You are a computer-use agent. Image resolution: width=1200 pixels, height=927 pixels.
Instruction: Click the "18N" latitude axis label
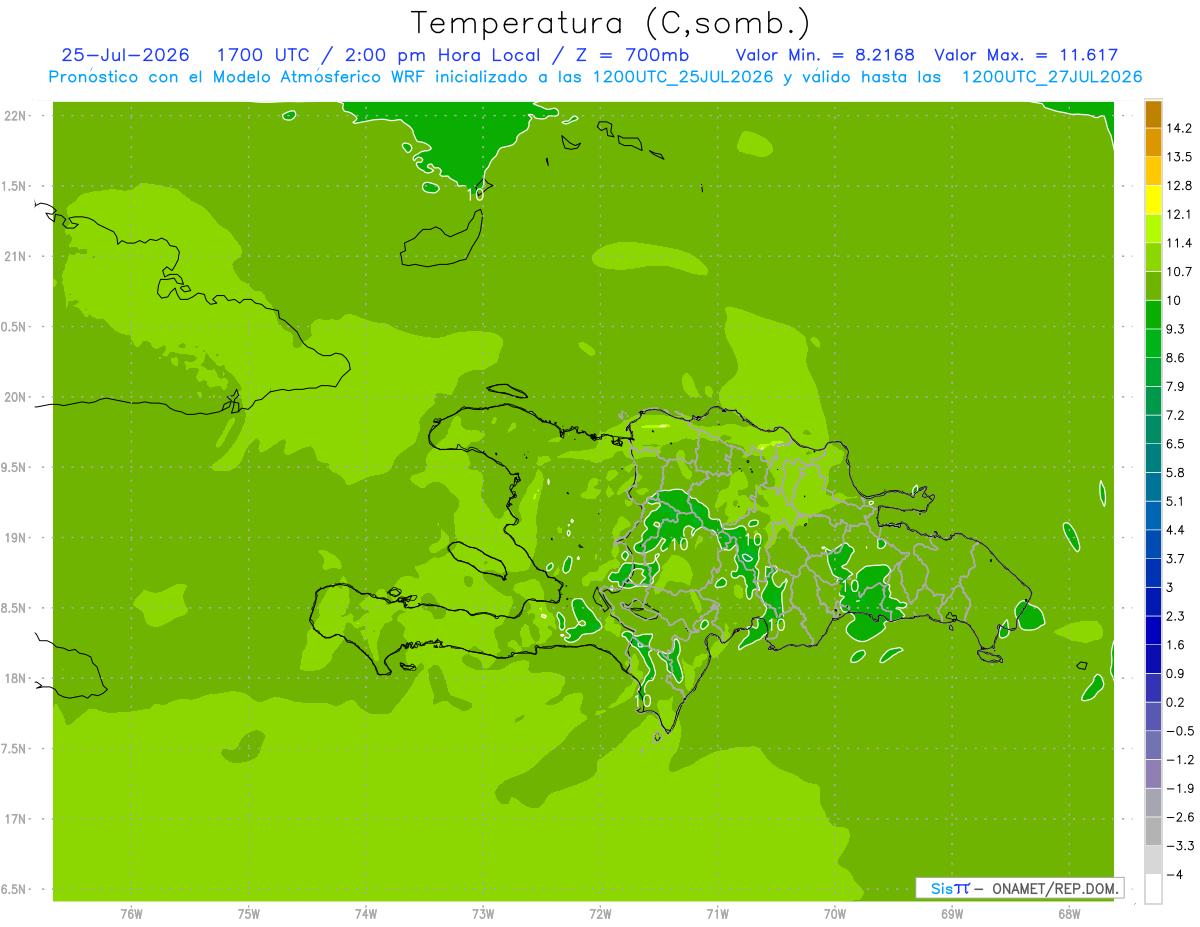click(17, 679)
